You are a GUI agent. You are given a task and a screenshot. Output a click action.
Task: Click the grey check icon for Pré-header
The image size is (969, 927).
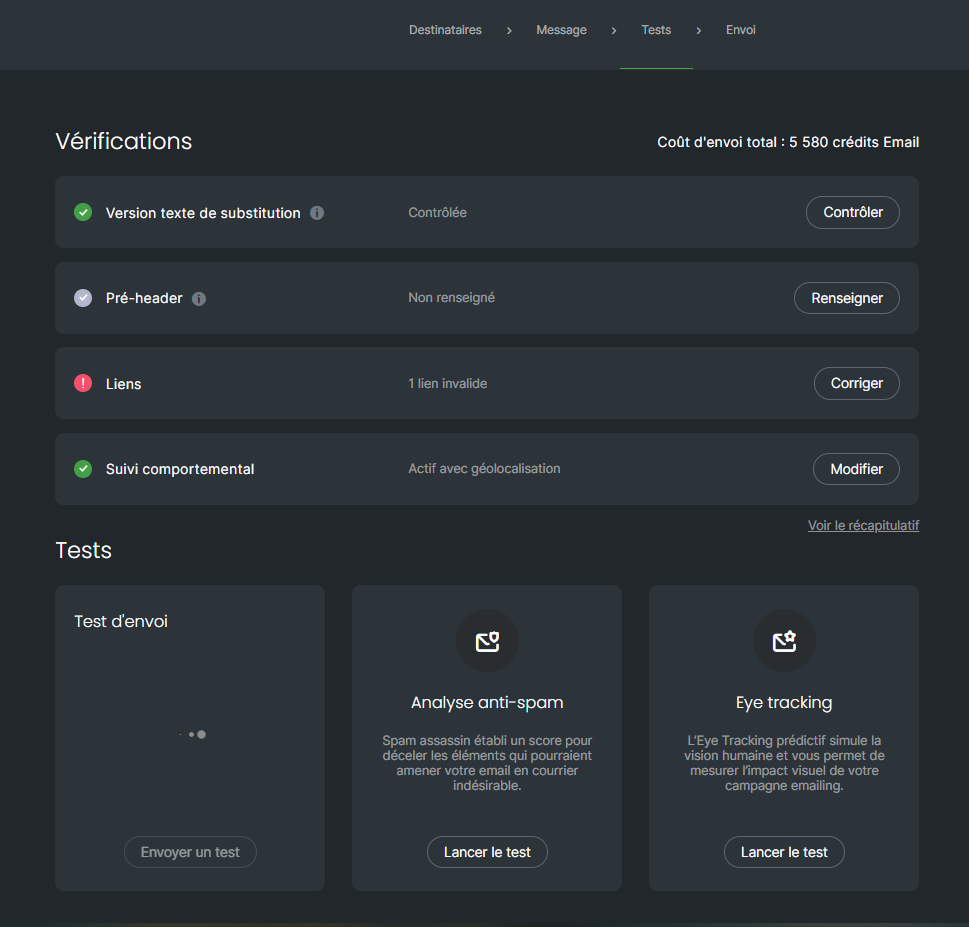(83, 298)
